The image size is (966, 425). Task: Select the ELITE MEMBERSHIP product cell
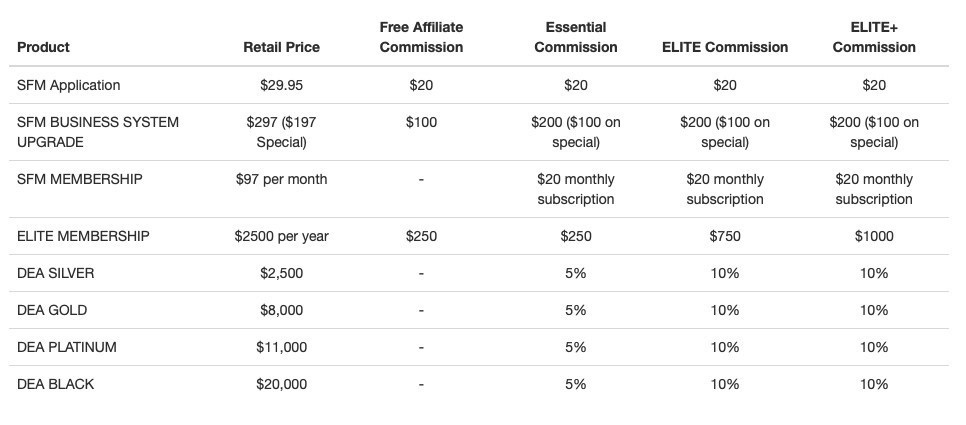83,236
